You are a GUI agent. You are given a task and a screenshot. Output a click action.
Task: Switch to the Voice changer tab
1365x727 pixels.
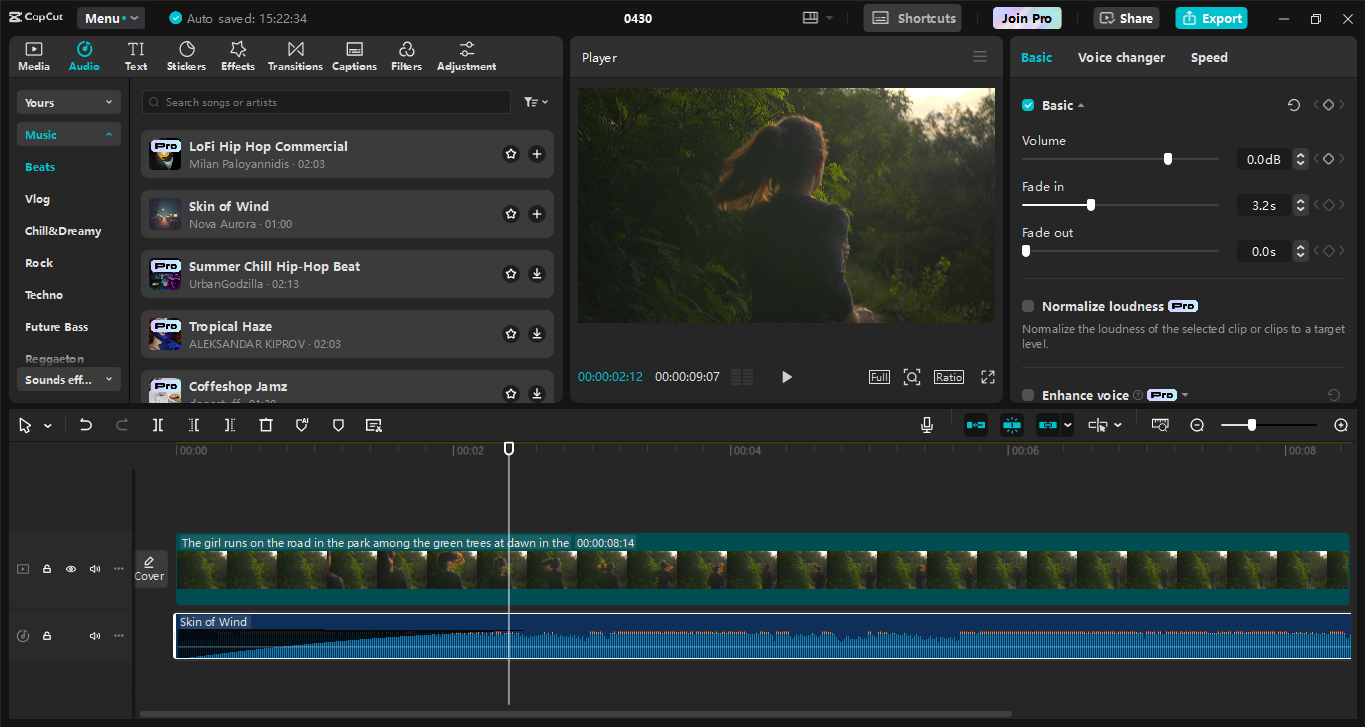click(x=1121, y=57)
